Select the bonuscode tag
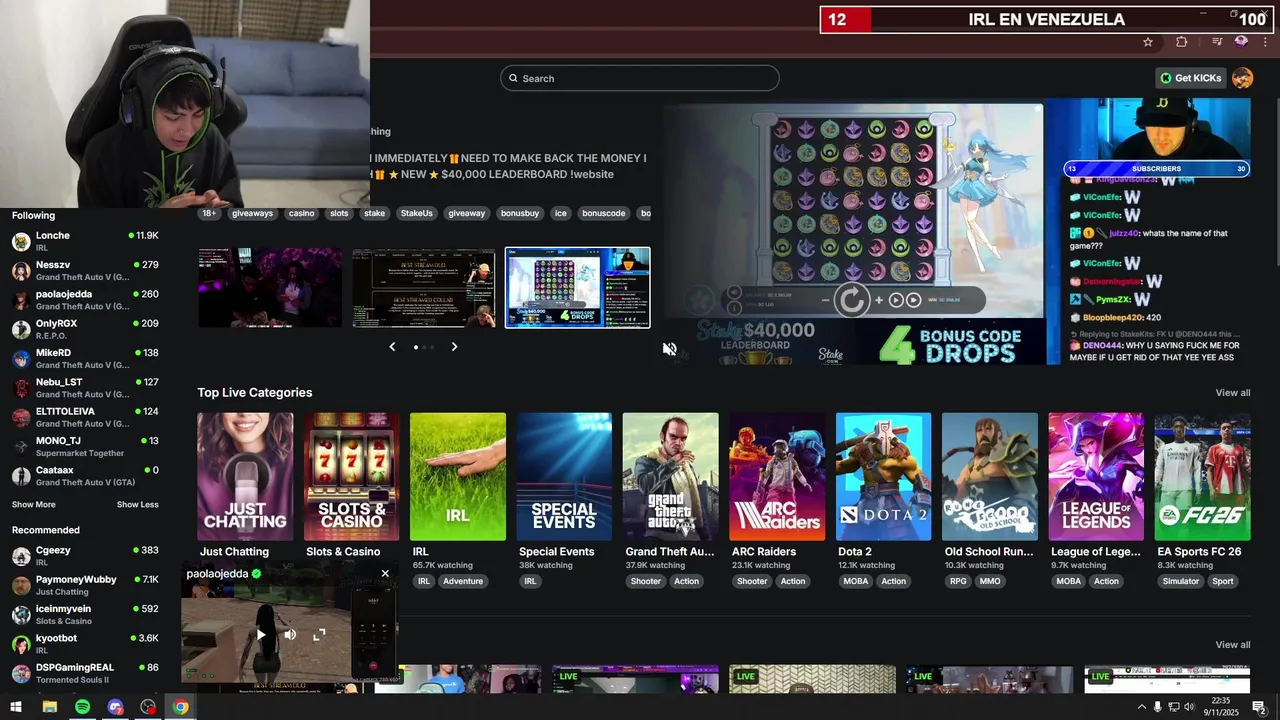The image size is (1280, 720). point(604,213)
